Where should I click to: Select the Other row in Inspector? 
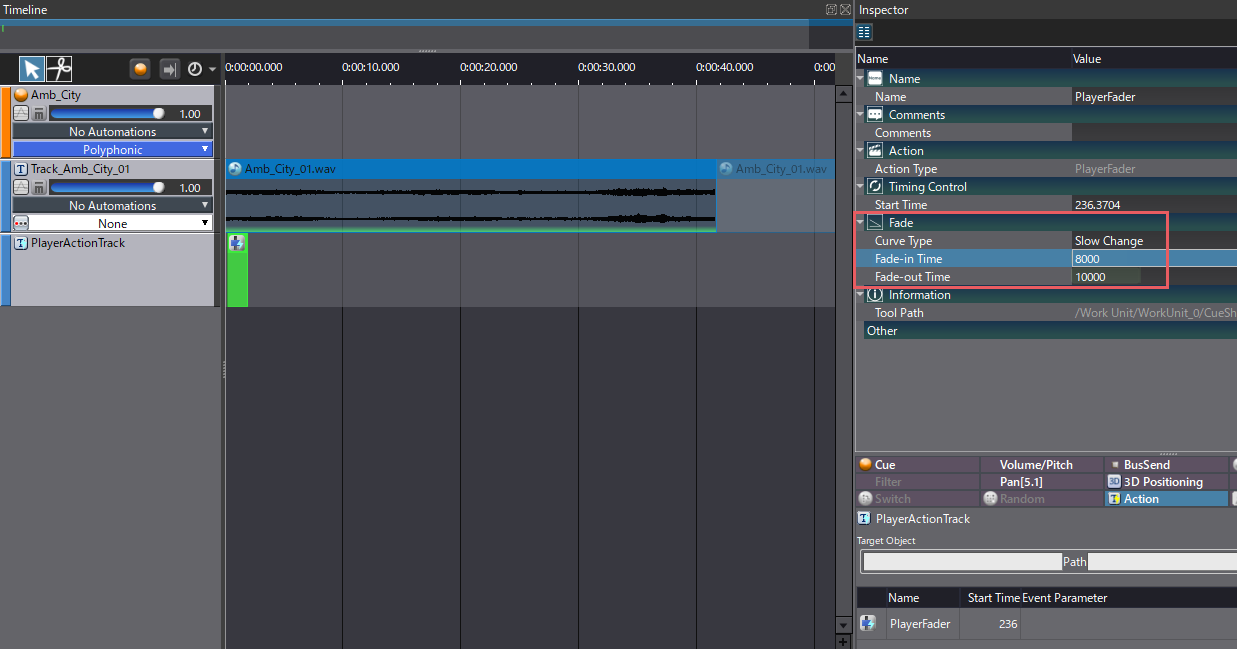tap(1050, 331)
